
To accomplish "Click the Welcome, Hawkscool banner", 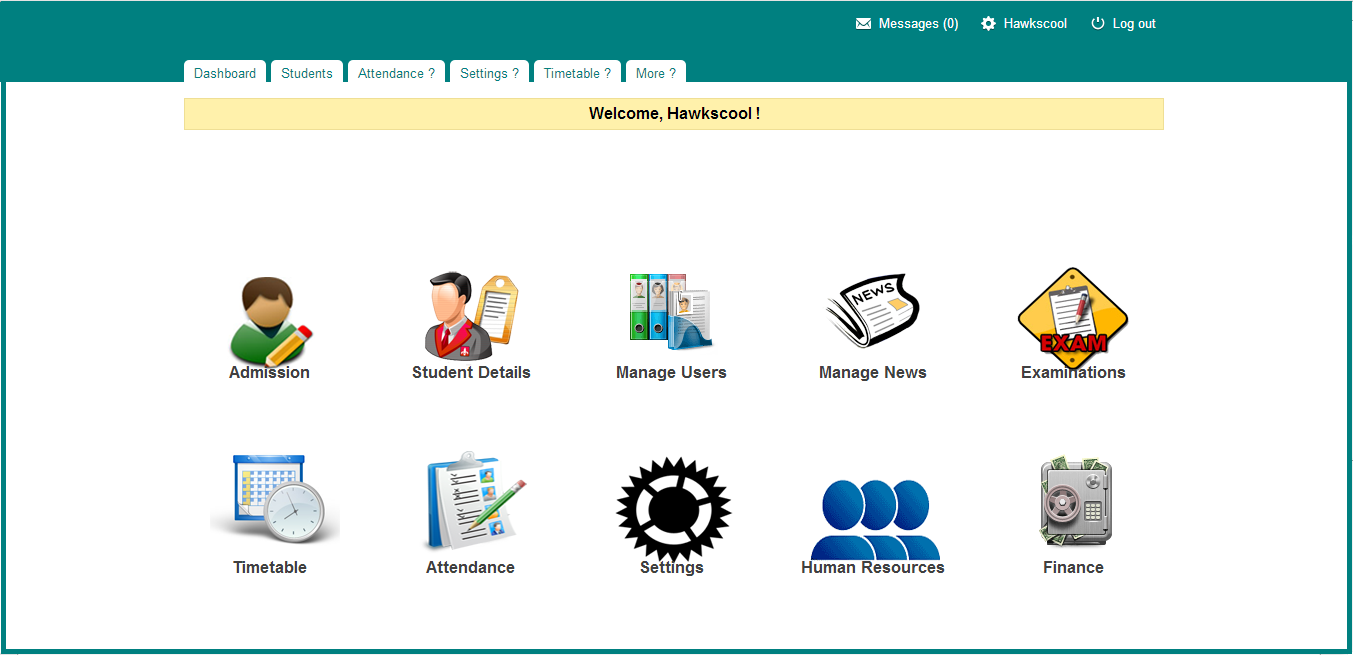I will point(674,114).
